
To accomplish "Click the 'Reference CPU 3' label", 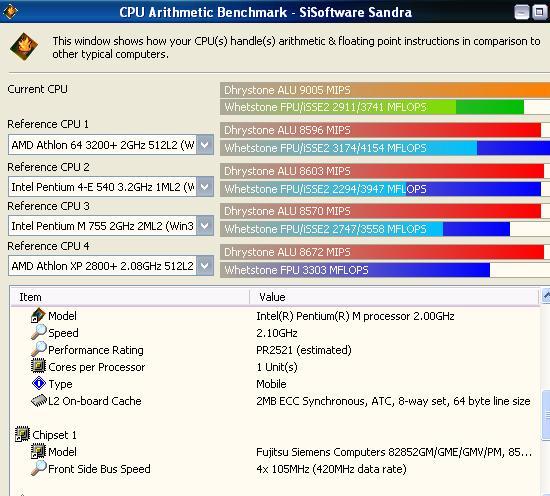I will click(x=48, y=206).
